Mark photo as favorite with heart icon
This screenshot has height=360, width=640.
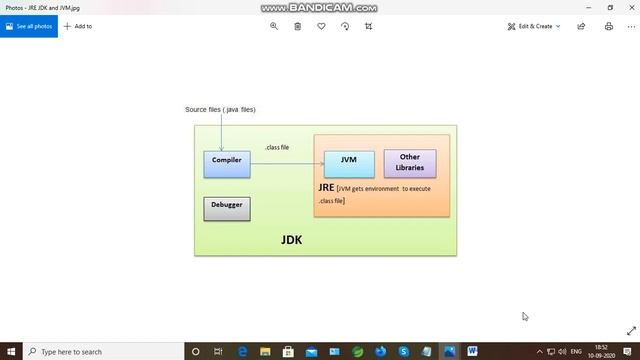(x=321, y=26)
